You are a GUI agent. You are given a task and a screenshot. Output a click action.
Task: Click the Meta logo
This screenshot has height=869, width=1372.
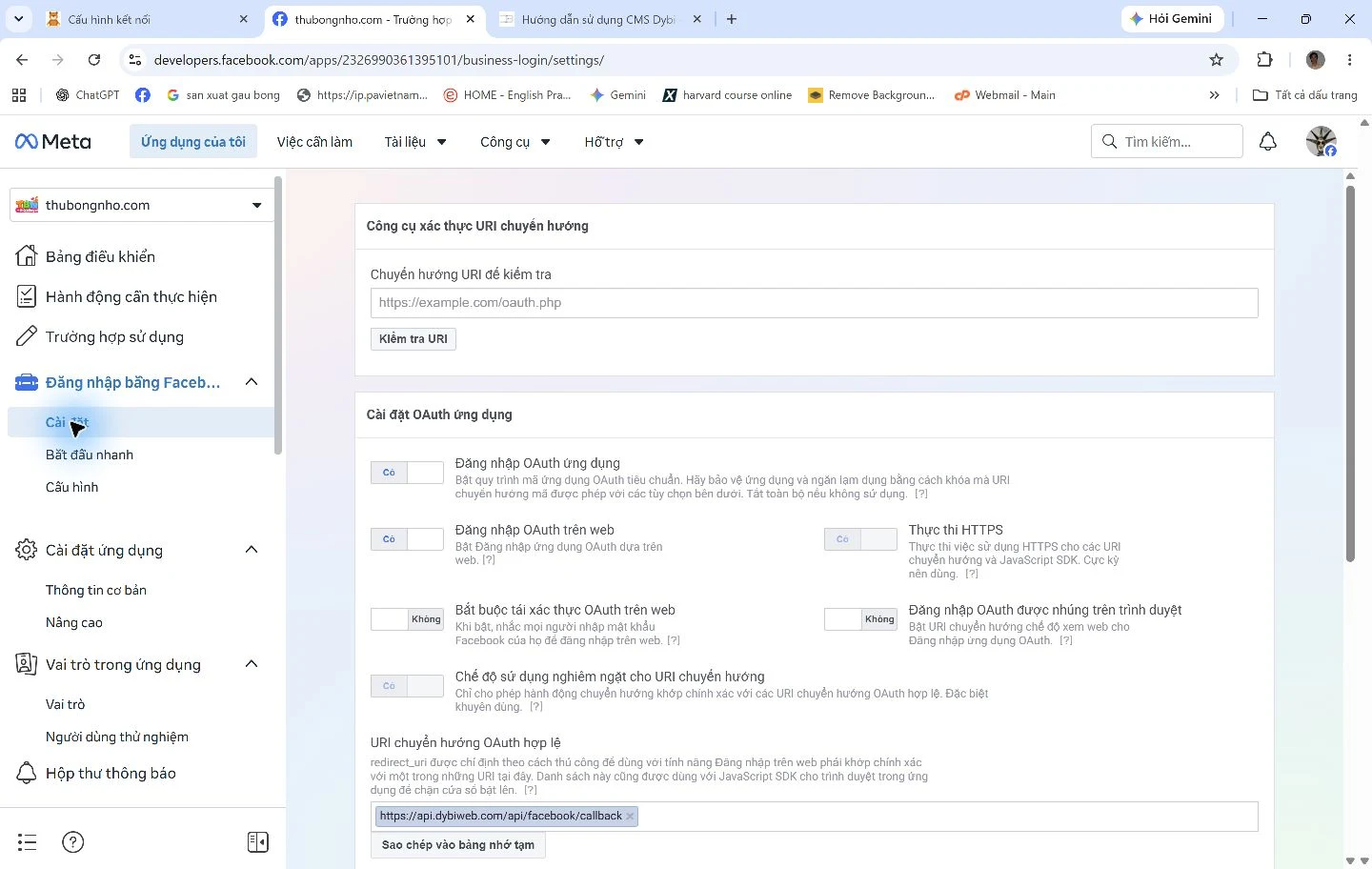[53, 142]
